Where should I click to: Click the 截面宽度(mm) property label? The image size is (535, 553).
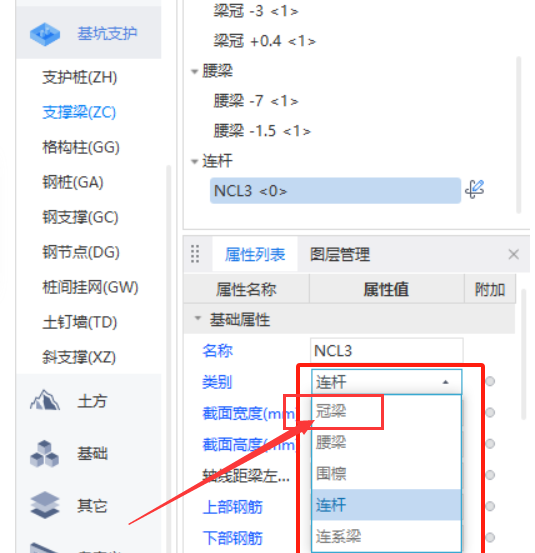(249, 413)
